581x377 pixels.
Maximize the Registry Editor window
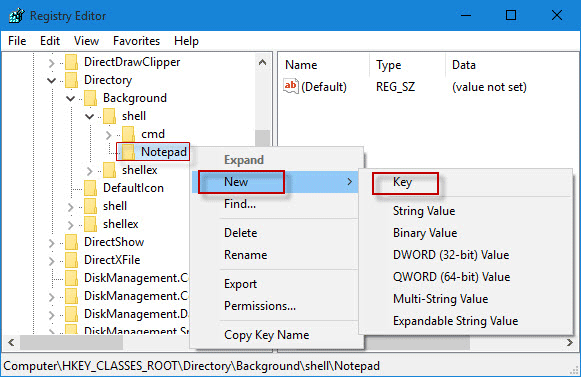511,16
